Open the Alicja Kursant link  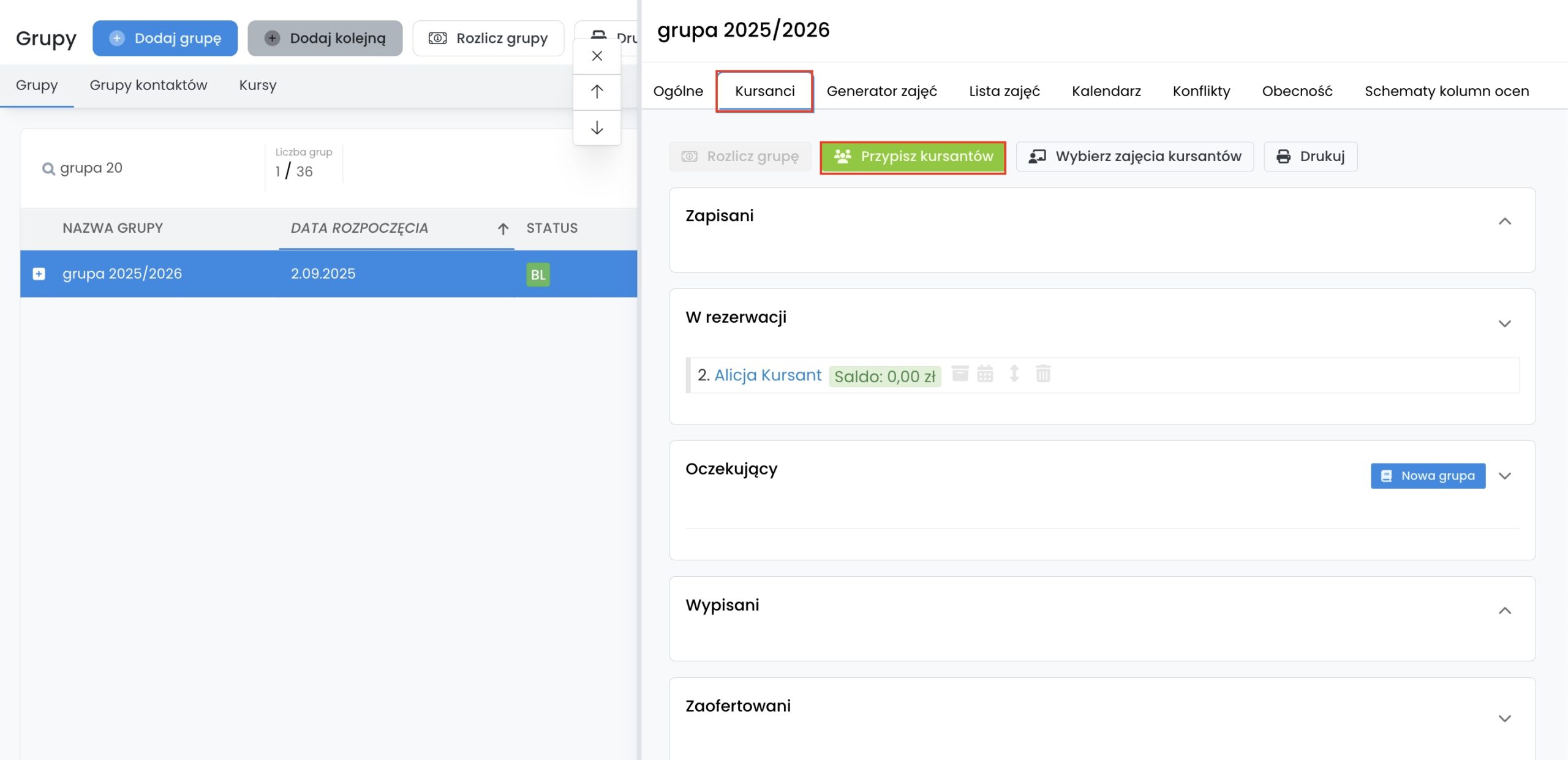click(x=767, y=375)
